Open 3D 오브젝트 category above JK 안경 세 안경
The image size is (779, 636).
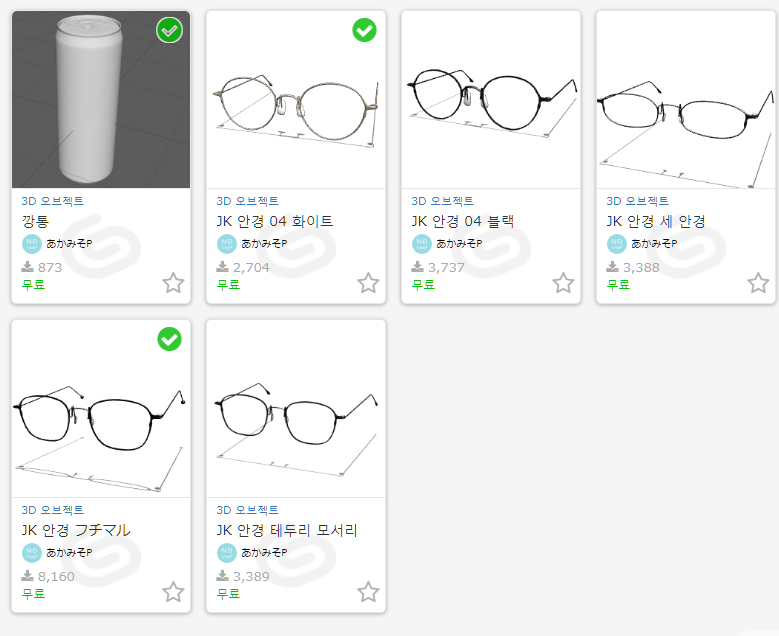[637, 201]
